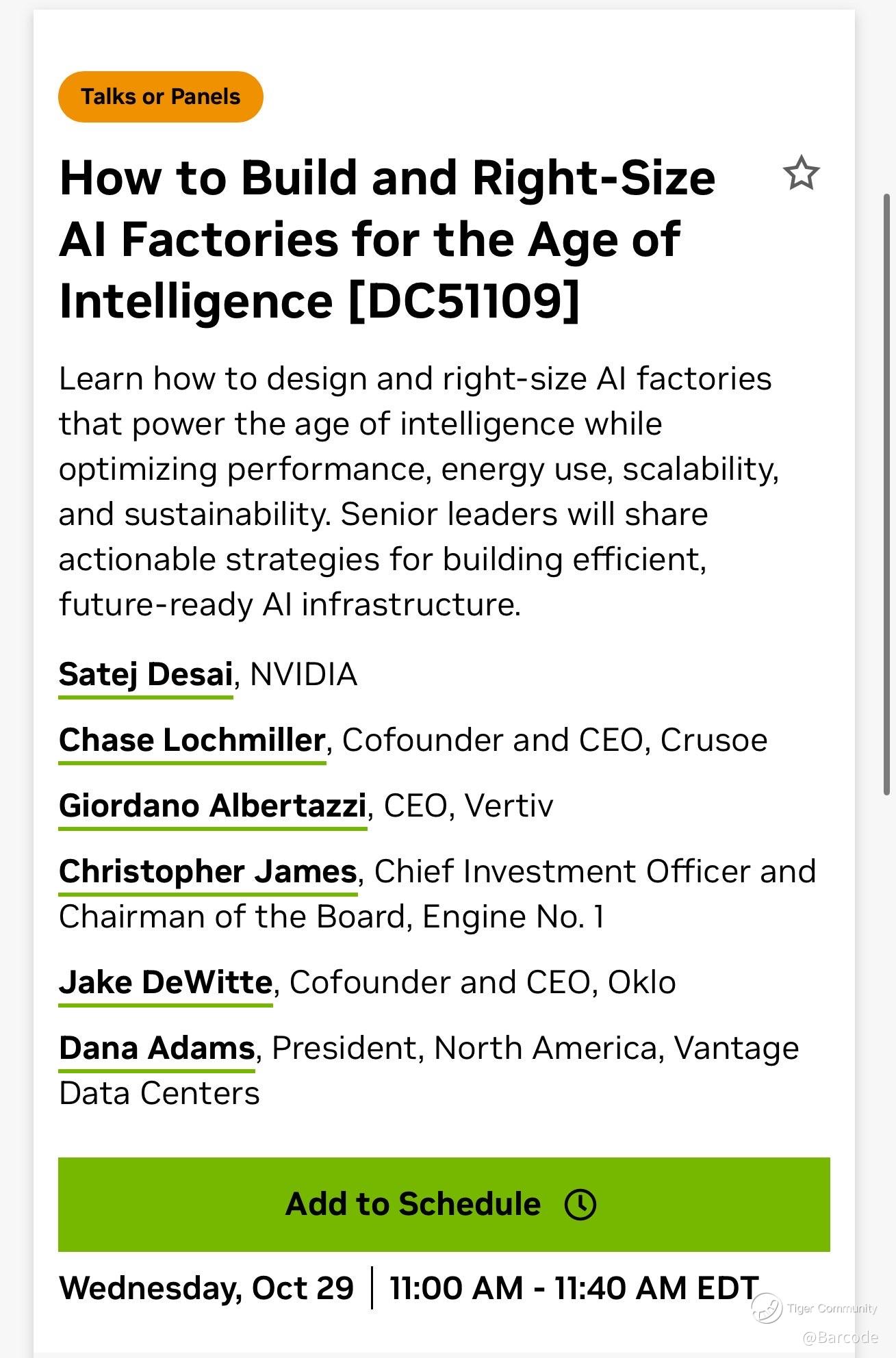Open Satej Desai's speaker profile

[146, 674]
